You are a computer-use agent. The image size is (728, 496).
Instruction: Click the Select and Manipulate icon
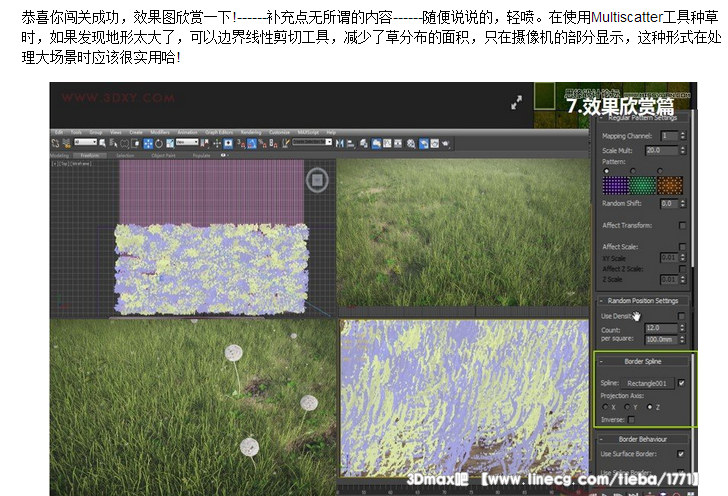(x=217, y=143)
